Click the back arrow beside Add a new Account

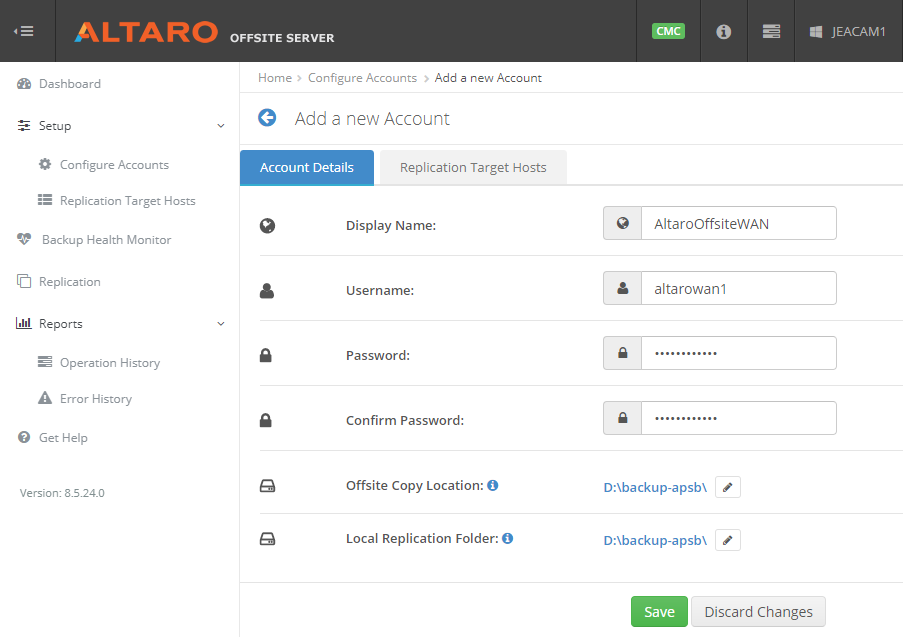click(x=267, y=117)
